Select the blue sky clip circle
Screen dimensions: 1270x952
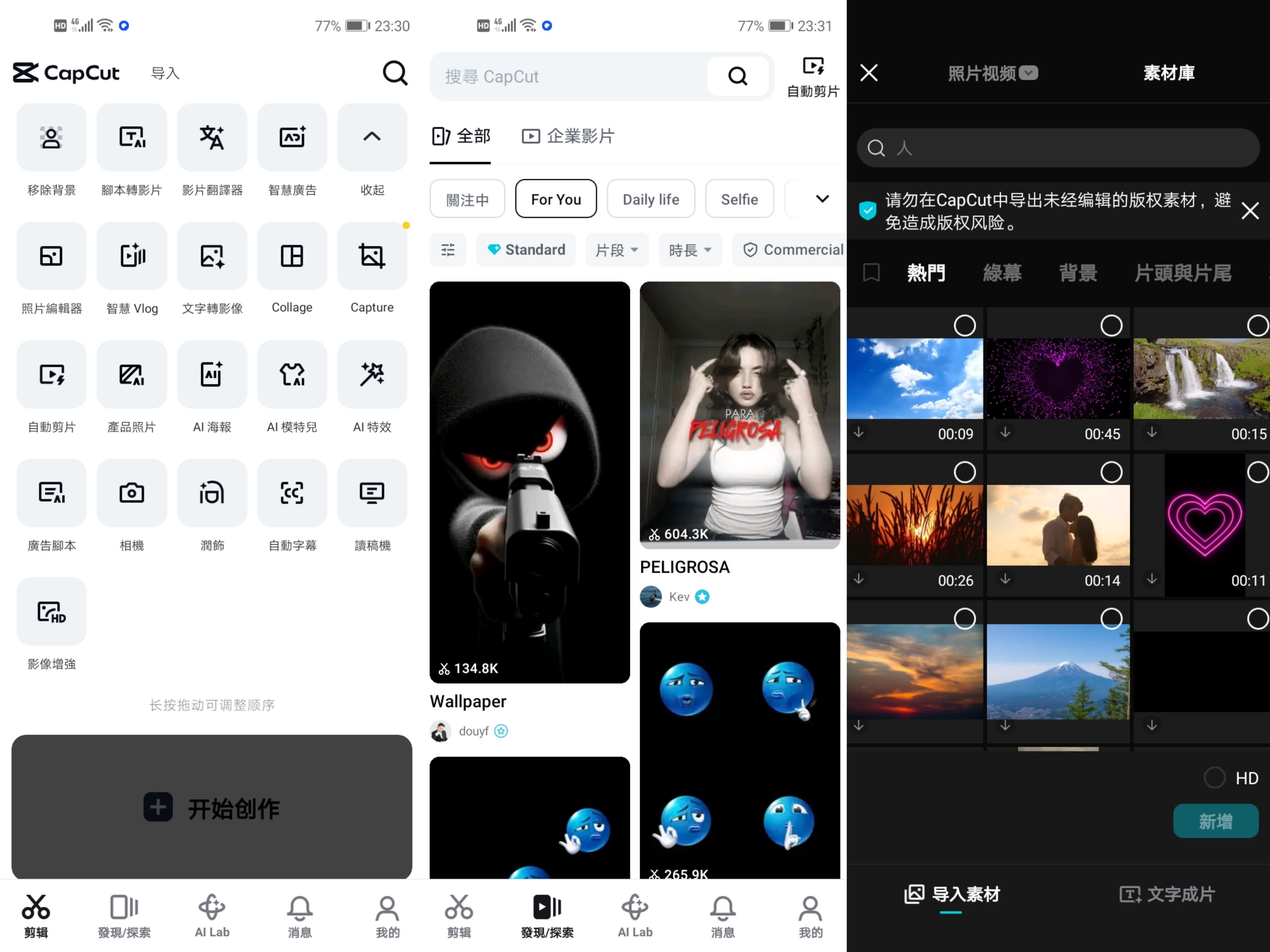pos(965,325)
